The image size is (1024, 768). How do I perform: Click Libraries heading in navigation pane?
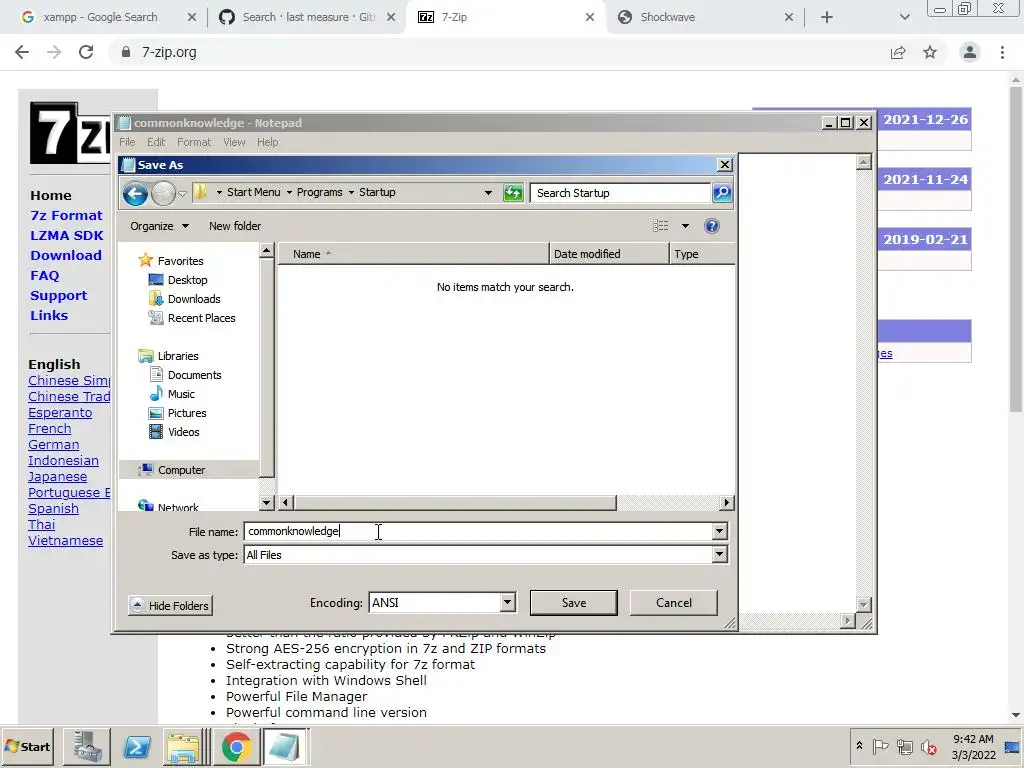pos(178,356)
